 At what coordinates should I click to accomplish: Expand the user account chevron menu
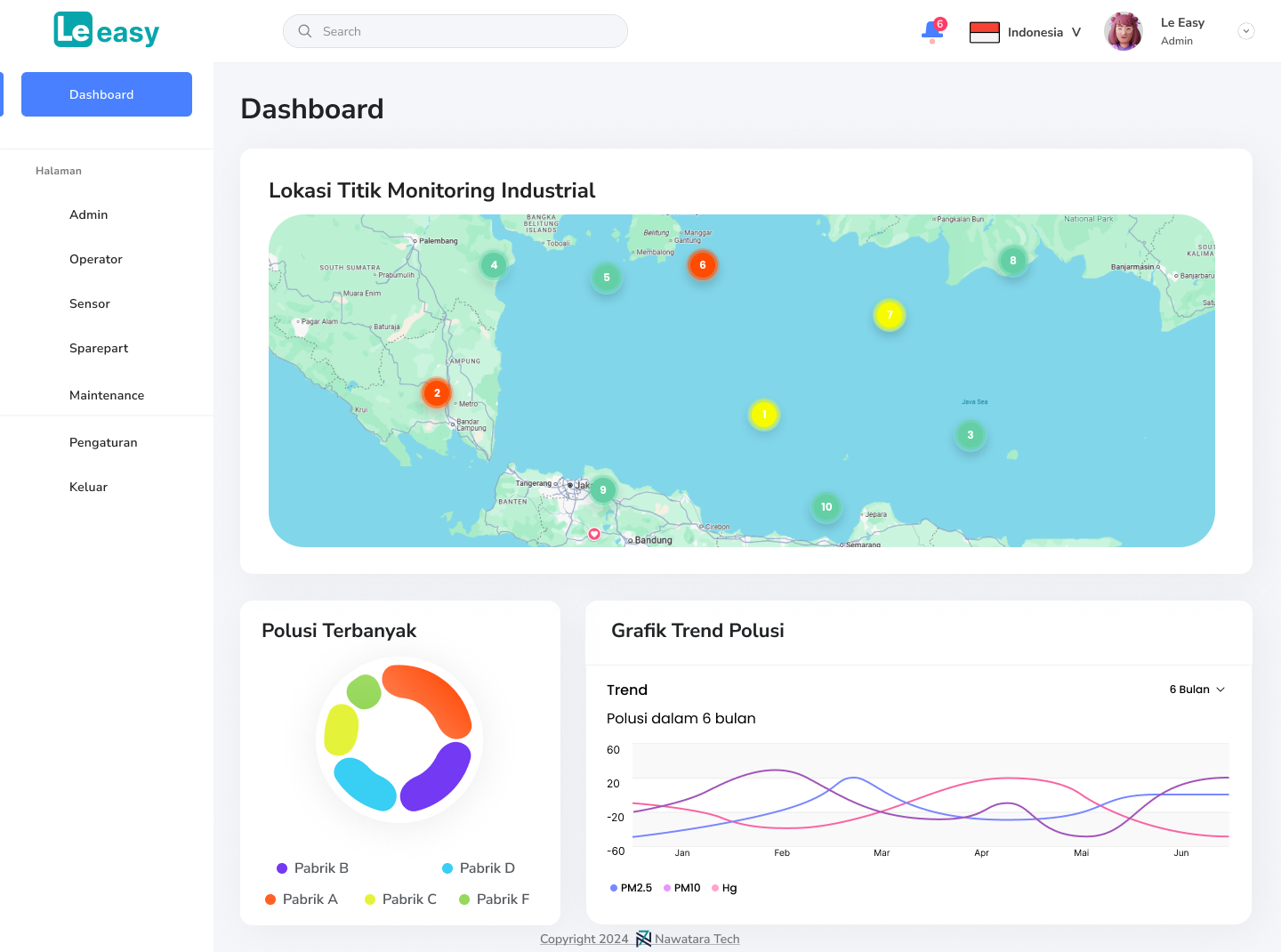(x=1246, y=31)
